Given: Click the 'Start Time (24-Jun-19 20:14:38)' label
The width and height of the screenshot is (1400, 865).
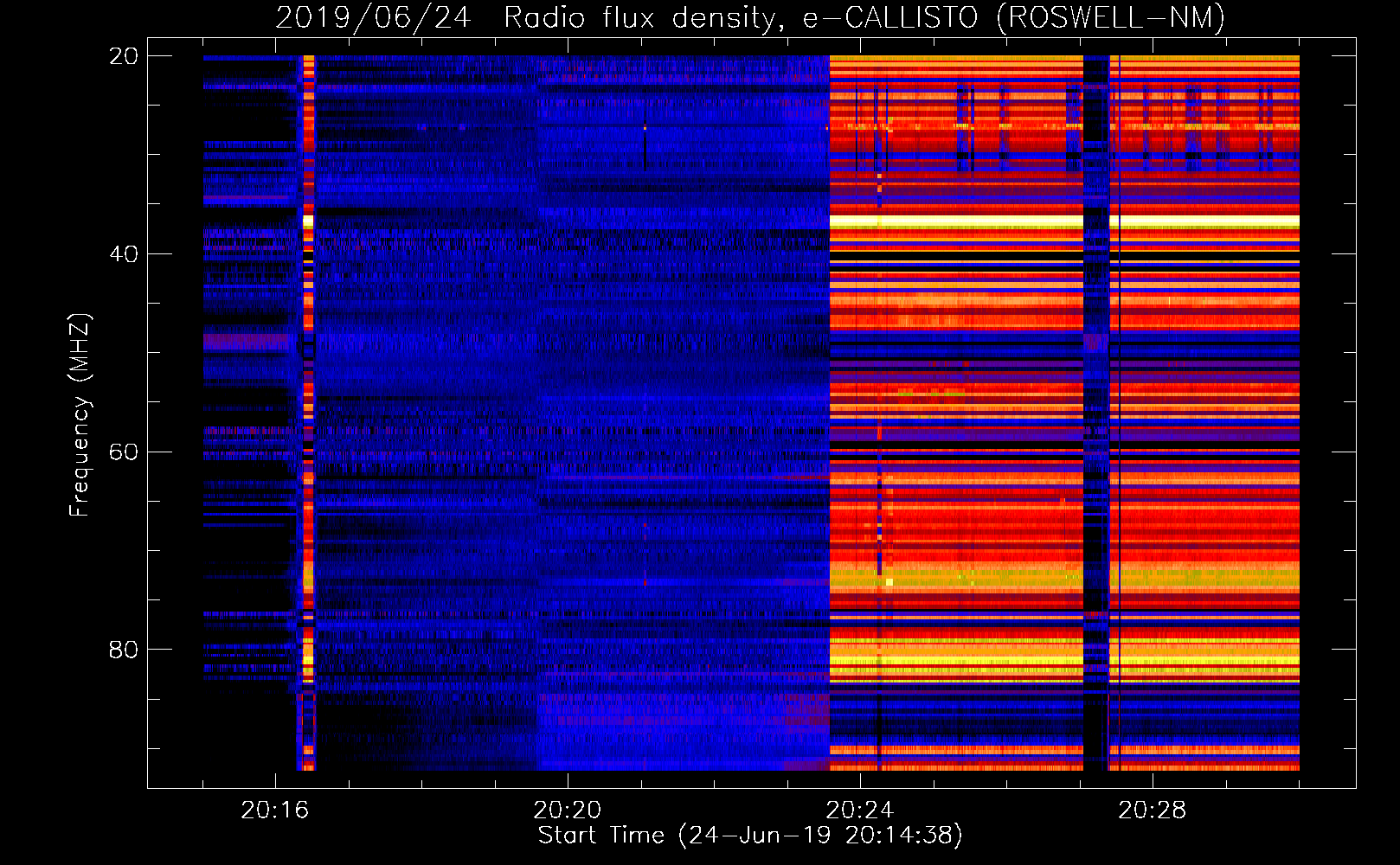Looking at the screenshot, I should point(750,836).
